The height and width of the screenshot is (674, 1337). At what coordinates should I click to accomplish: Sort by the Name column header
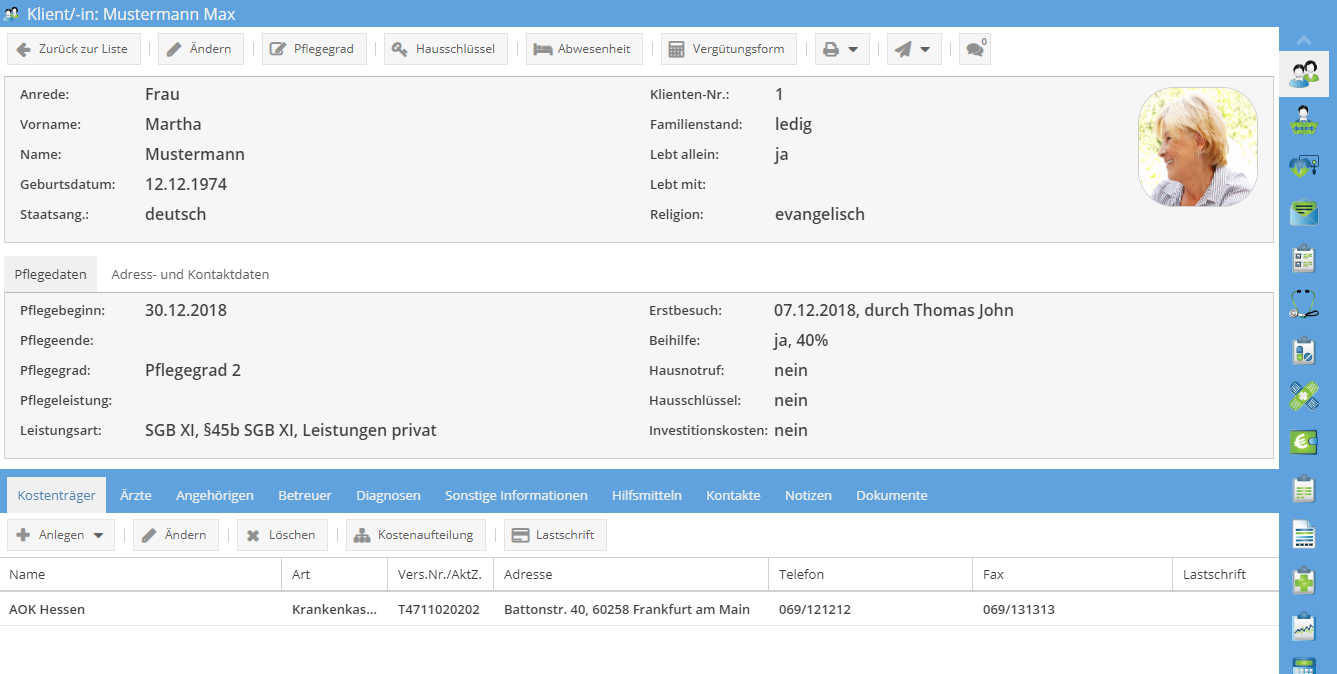pyautogui.click(x=141, y=575)
